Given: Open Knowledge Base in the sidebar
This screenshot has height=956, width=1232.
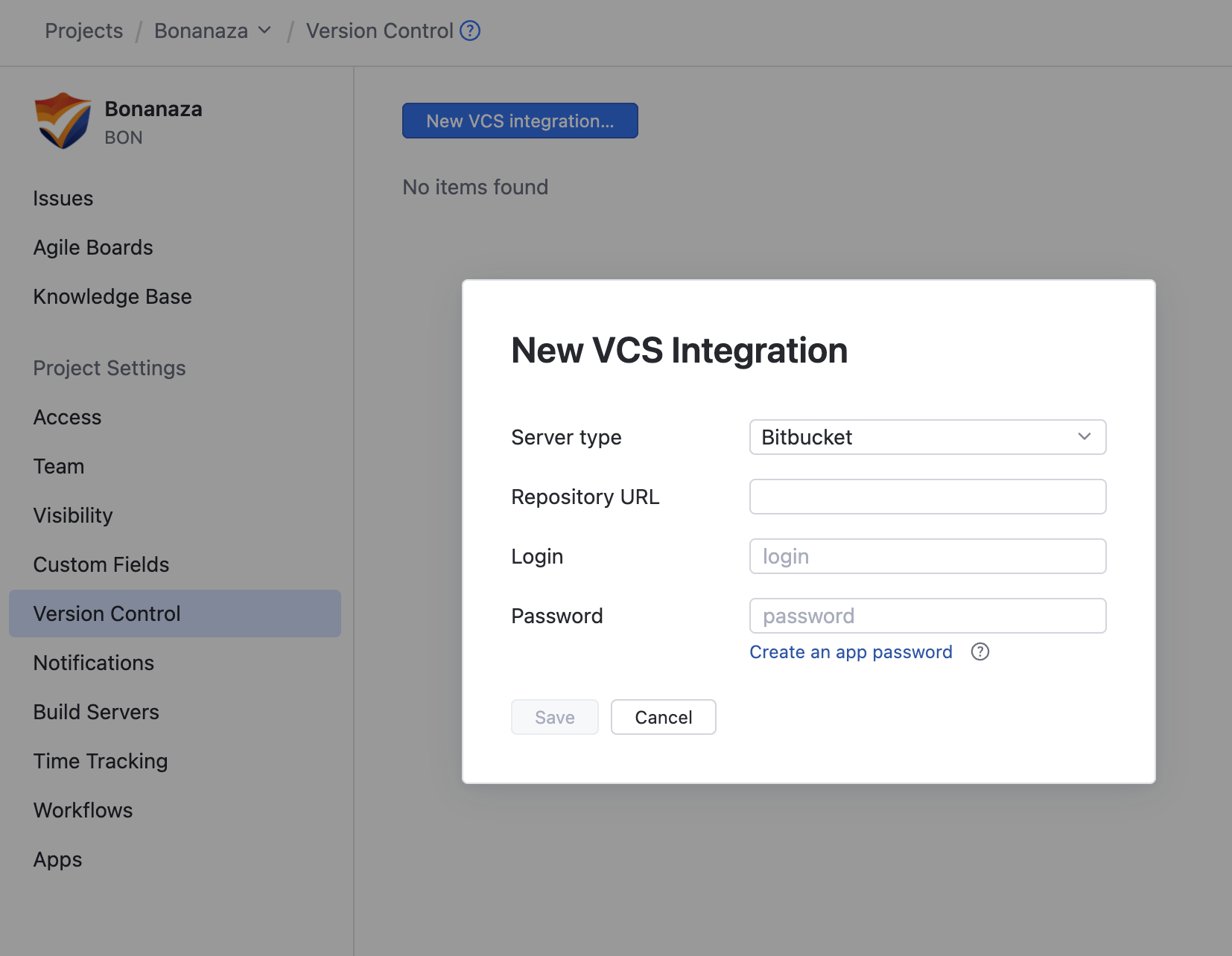Looking at the screenshot, I should (x=112, y=297).
